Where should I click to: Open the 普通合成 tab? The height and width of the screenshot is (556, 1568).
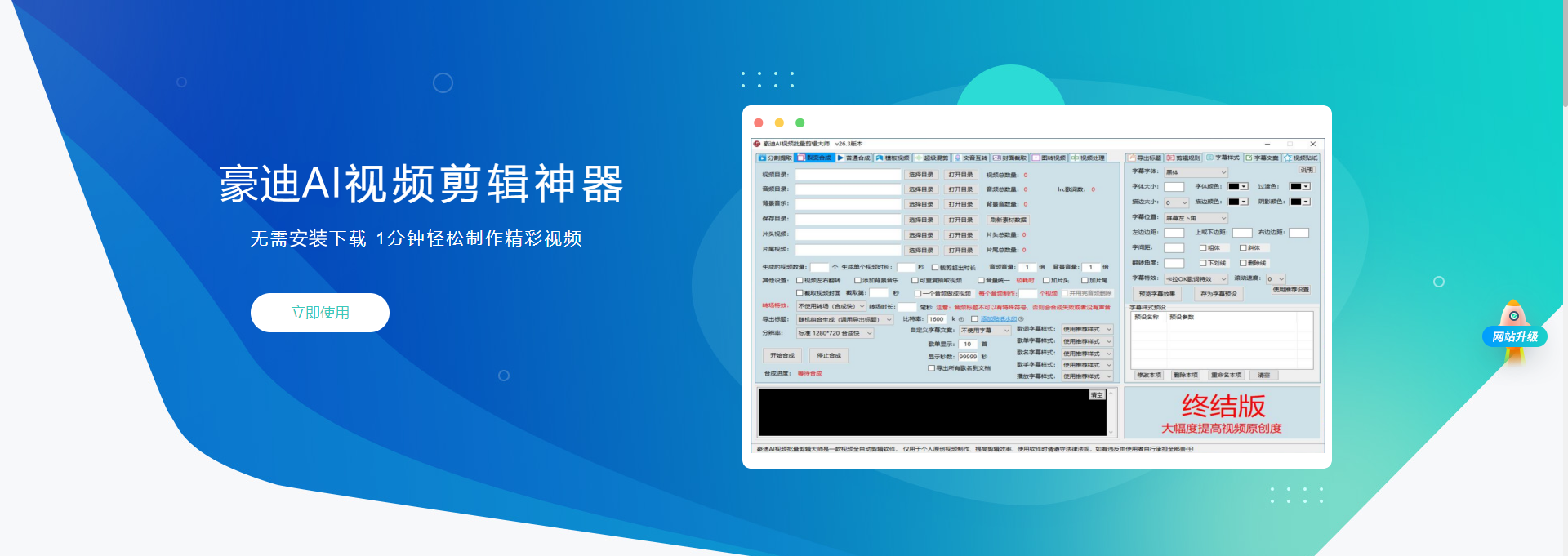(x=854, y=158)
